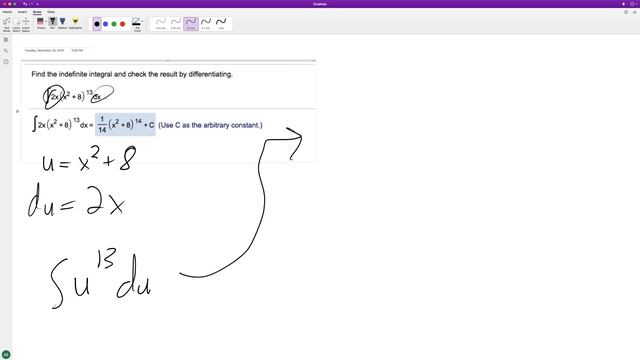This screenshot has width=640, height=360.
Task: Click the page date stamp text
Action: point(44,51)
